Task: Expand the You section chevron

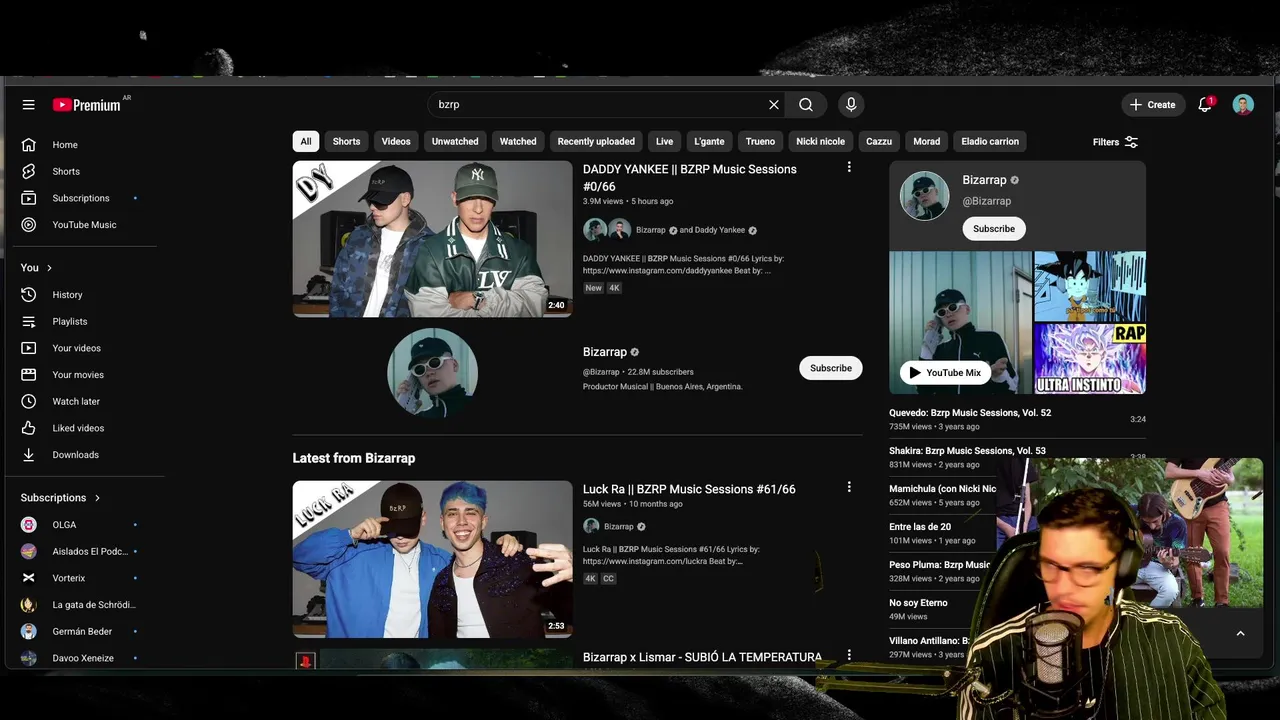Action: tap(49, 268)
